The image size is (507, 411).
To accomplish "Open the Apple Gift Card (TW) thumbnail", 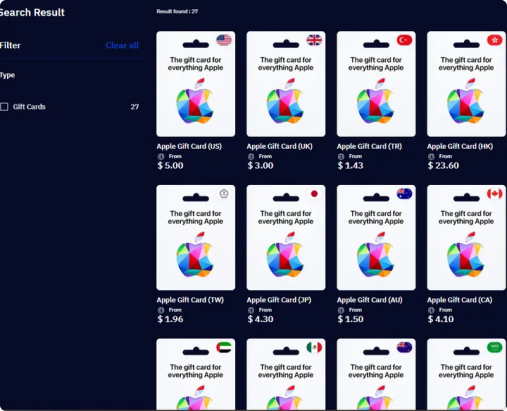I will click(196, 238).
